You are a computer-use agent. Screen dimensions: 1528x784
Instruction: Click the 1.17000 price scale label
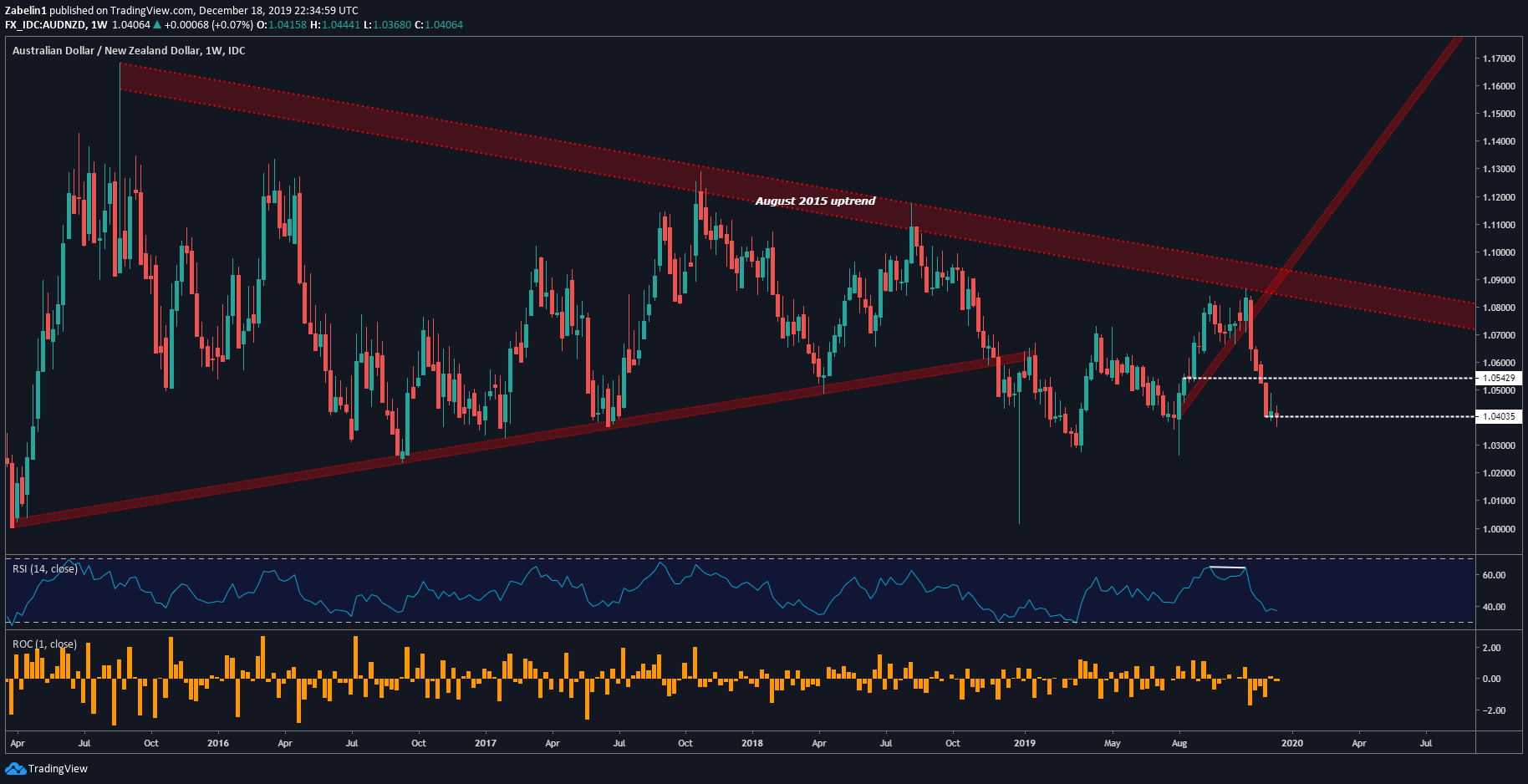(1499, 59)
